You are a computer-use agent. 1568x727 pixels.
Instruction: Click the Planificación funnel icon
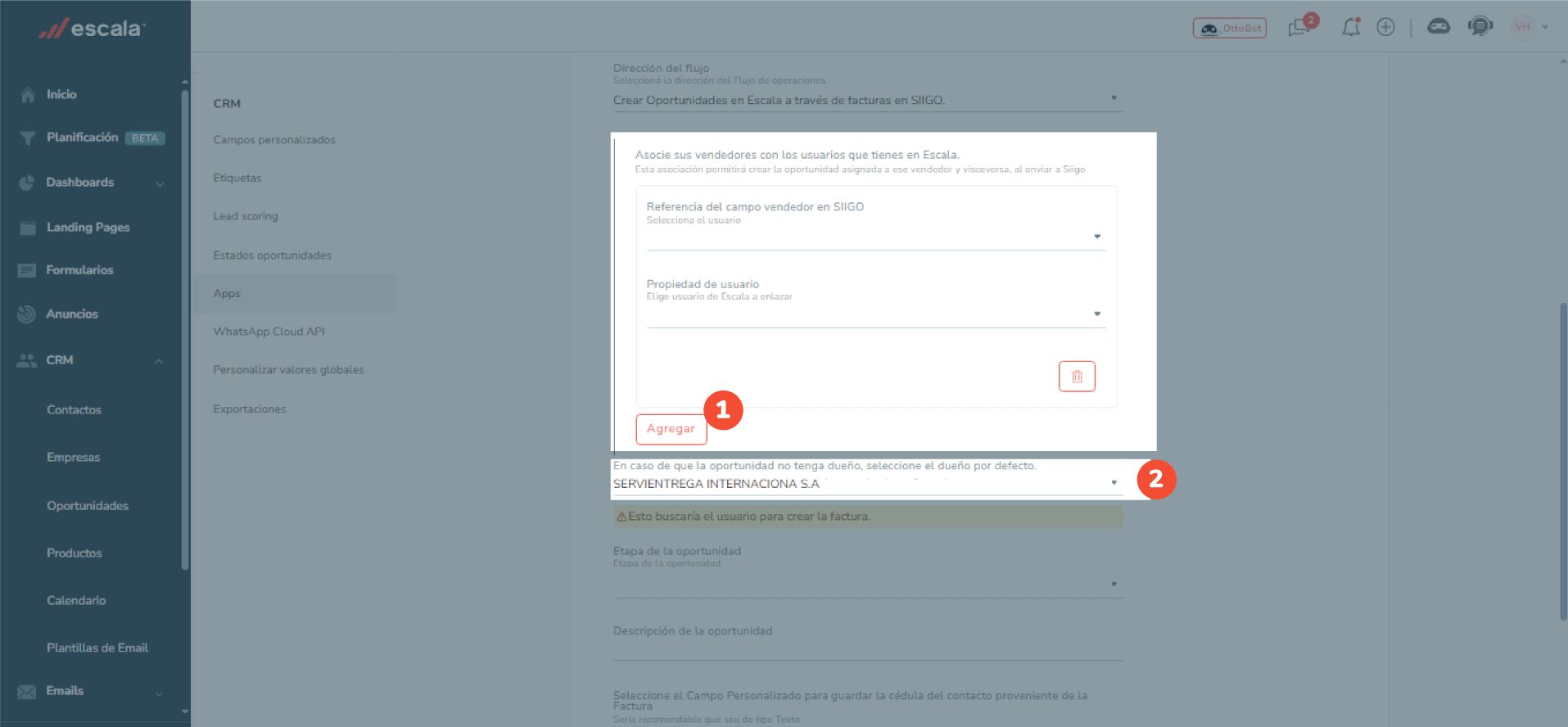point(28,138)
